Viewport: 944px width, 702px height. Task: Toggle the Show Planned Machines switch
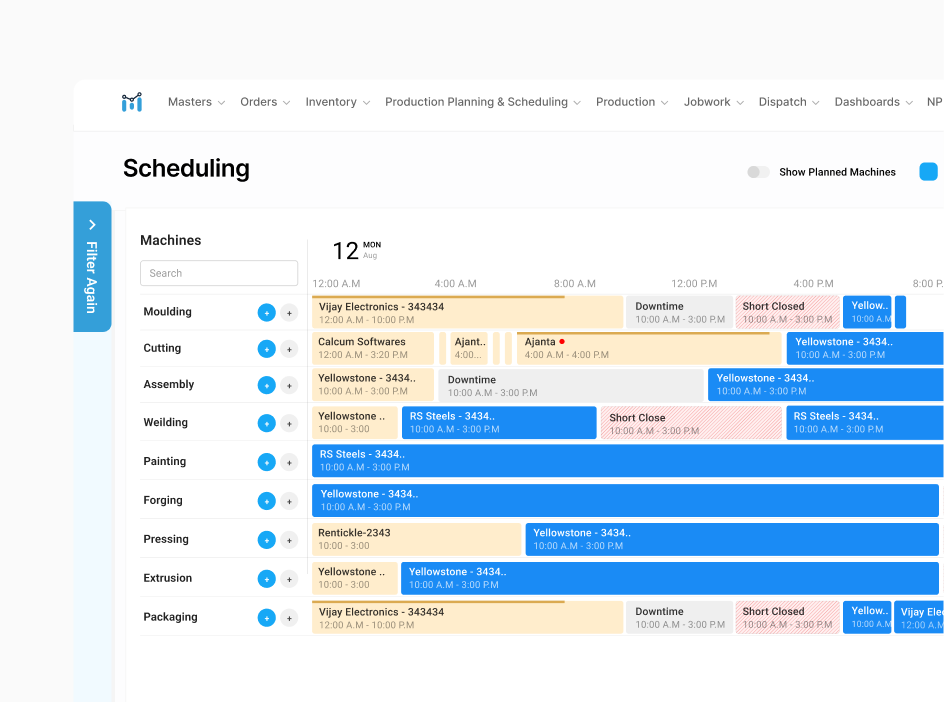(758, 172)
